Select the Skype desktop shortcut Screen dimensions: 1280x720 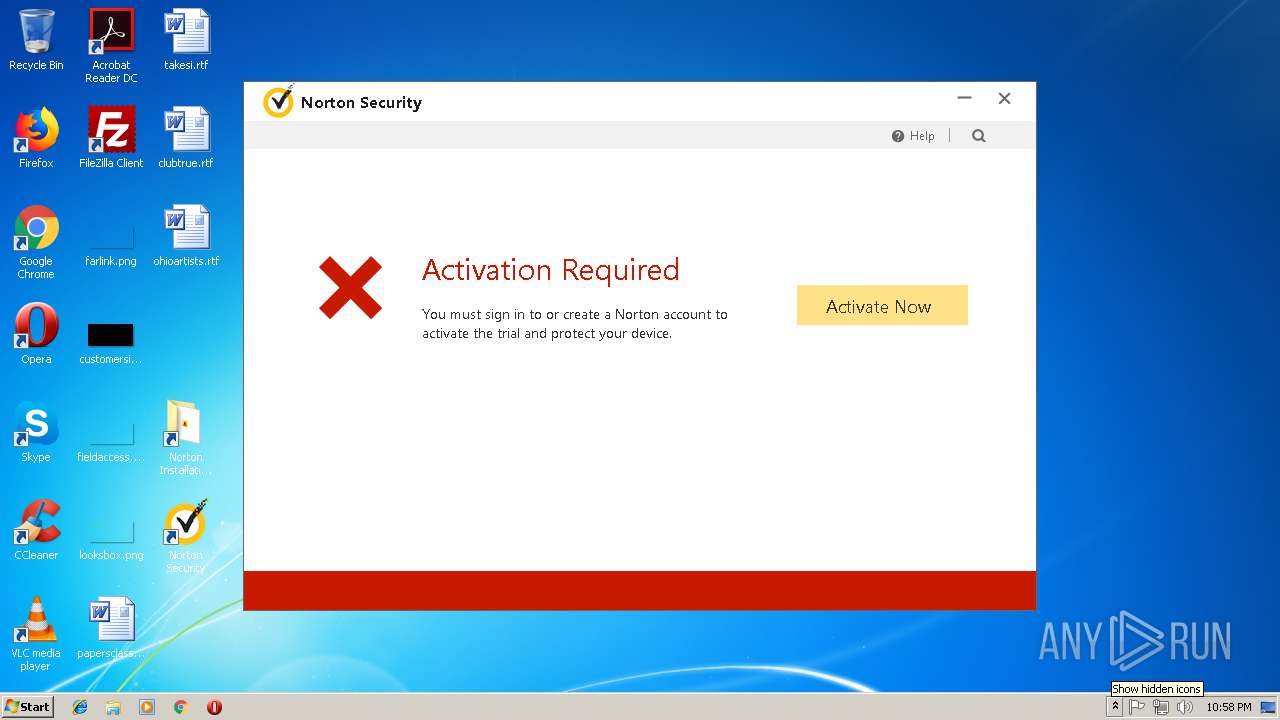(x=36, y=432)
